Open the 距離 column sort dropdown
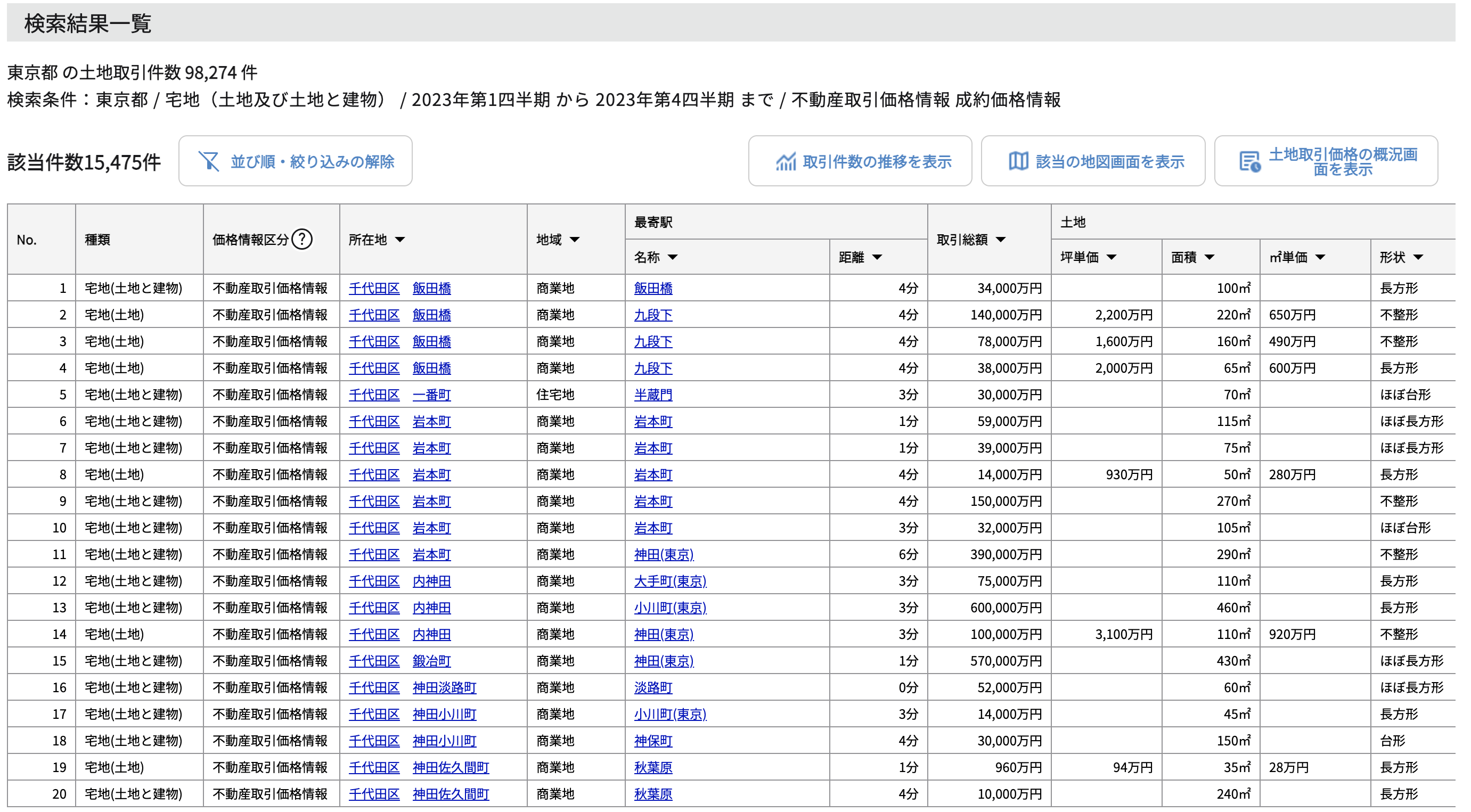 (878, 258)
